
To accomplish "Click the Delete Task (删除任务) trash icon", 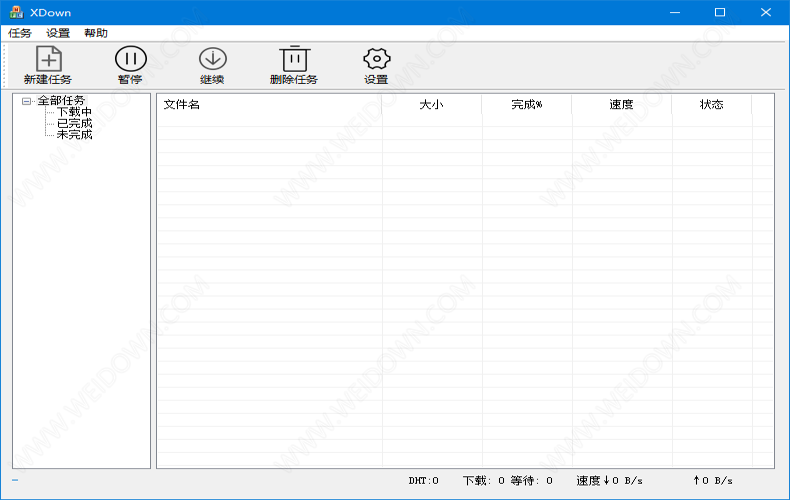I will [295, 59].
